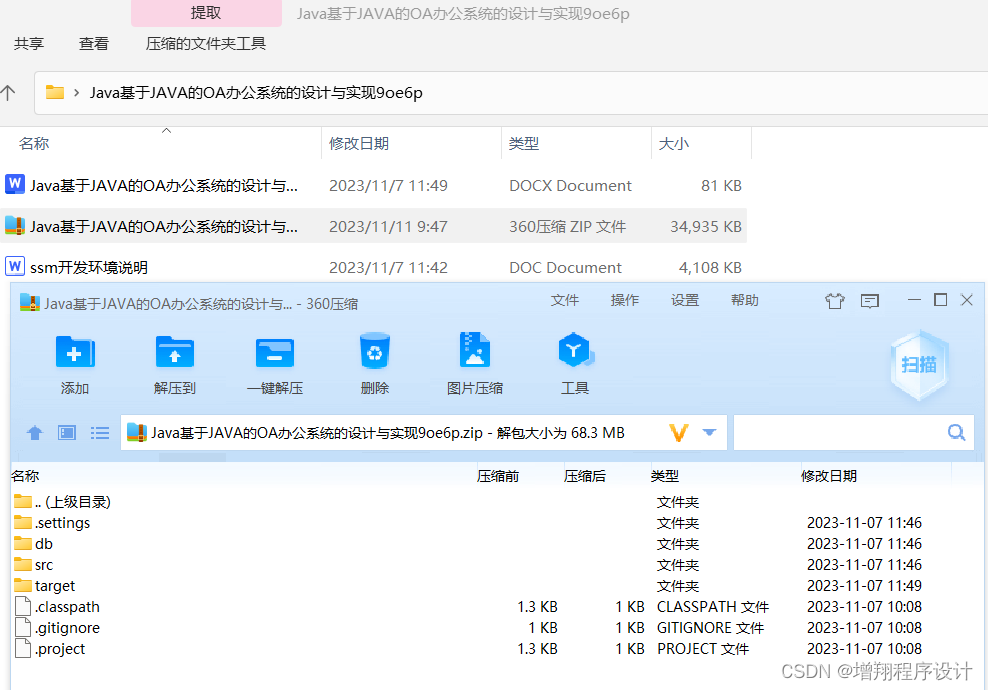Click the 名称 column sort arrow
This screenshot has width=988, height=690.
[x=166, y=131]
